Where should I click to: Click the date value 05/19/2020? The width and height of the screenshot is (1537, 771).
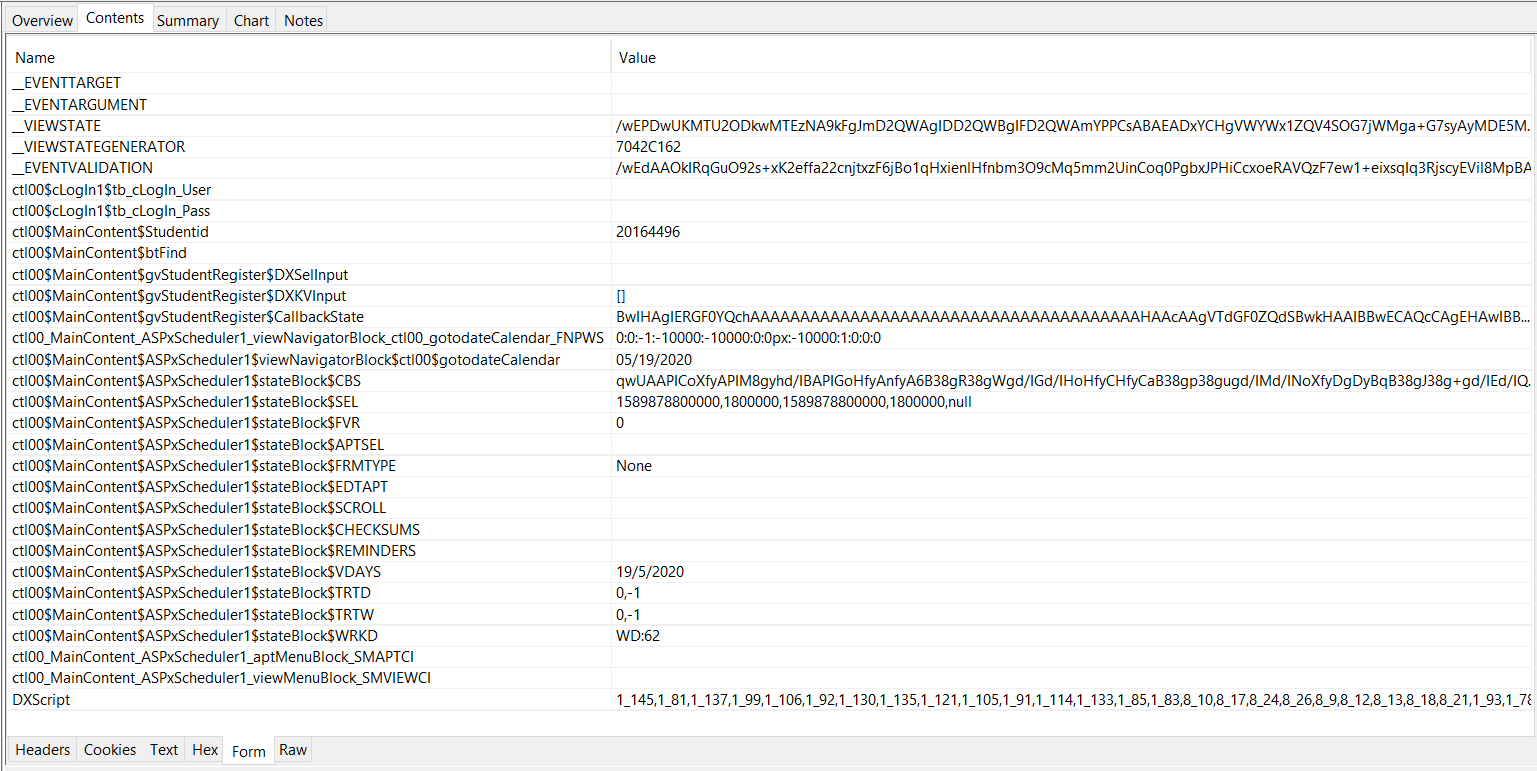click(654, 359)
